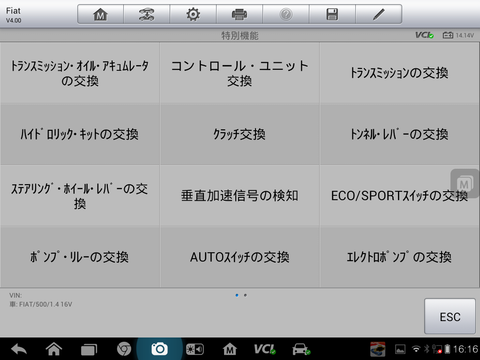Select 垂直加速信号の検知
Image resolution: width=480 pixels, height=360 pixels.
[x=240, y=196]
